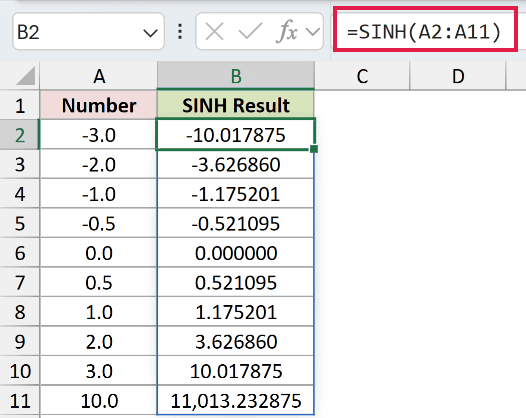526x418 pixels.
Task: Cancel formula entry with X icon
Action: click(214, 32)
